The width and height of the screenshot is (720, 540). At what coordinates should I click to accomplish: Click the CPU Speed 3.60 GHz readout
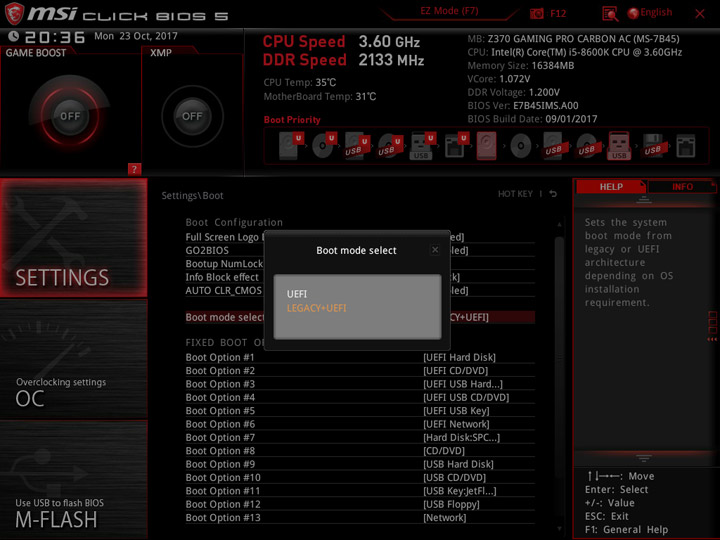click(341, 42)
